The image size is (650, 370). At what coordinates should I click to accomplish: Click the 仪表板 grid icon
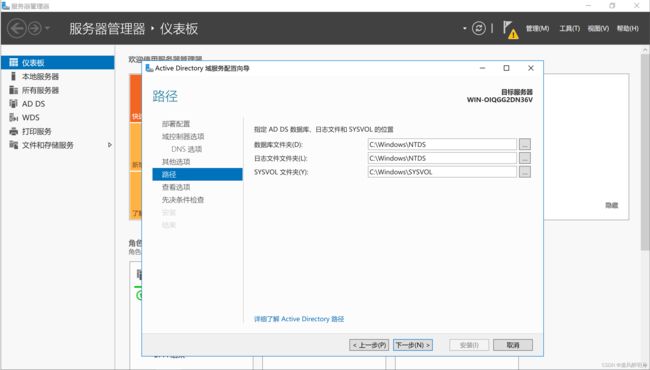(14, 62)
